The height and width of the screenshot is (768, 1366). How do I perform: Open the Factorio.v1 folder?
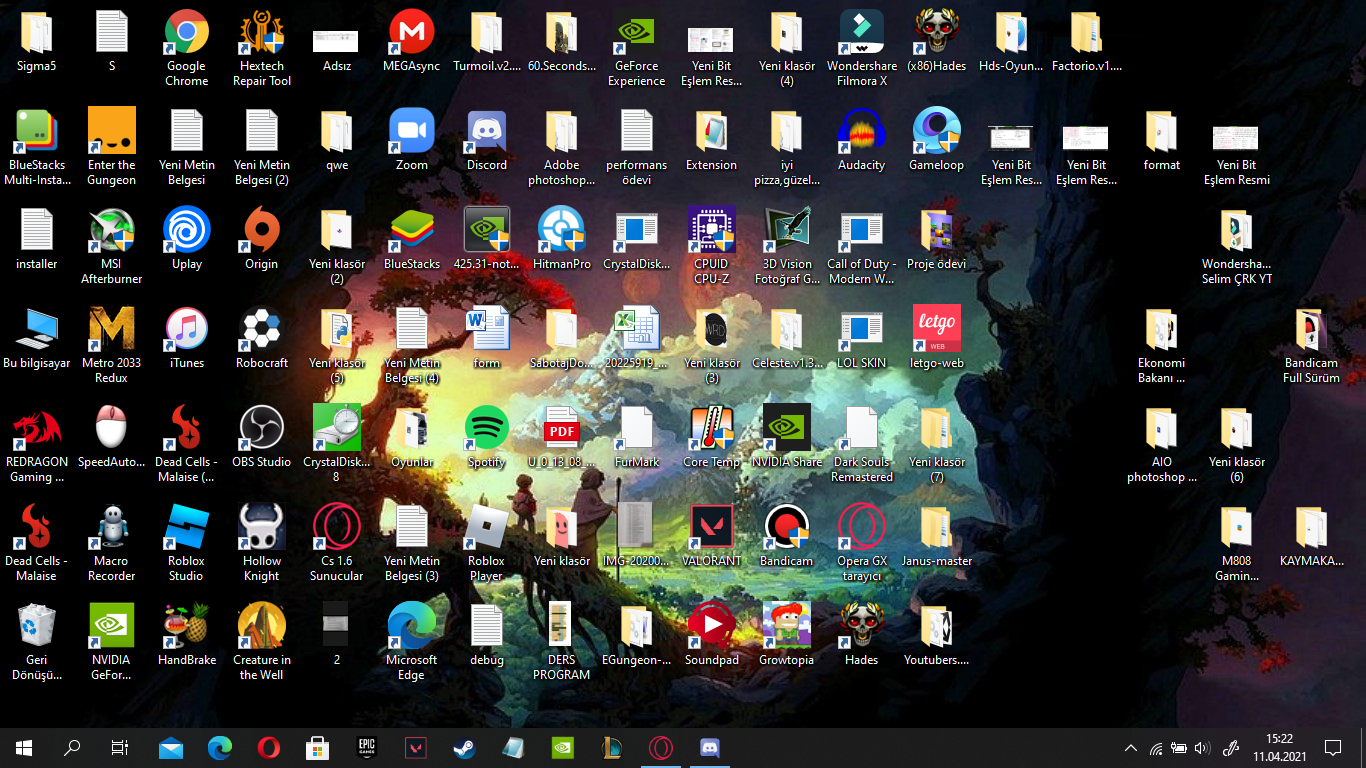(1087, 41)
